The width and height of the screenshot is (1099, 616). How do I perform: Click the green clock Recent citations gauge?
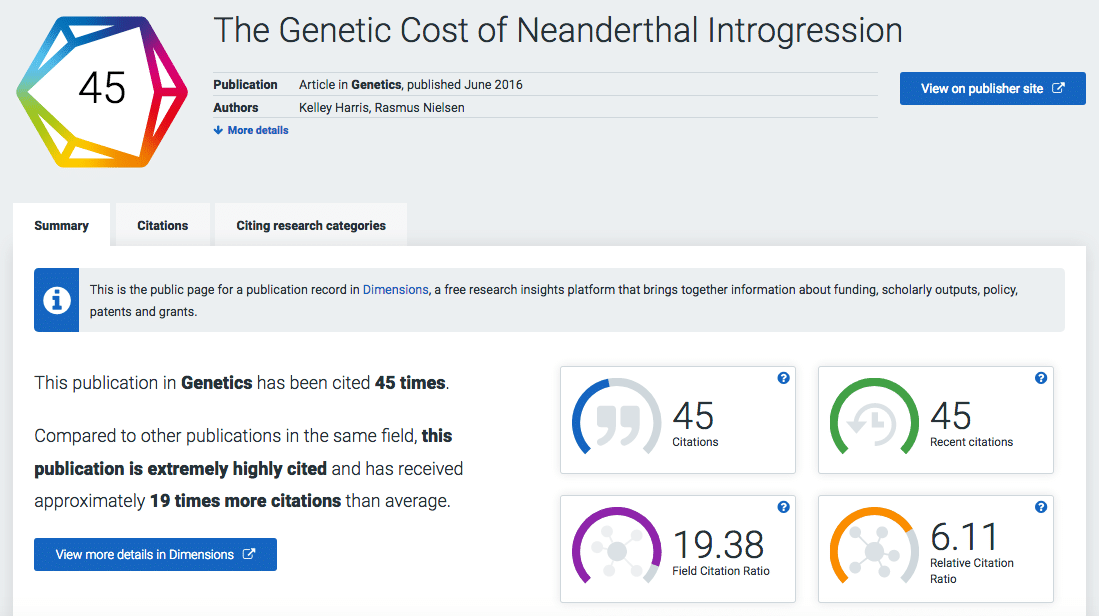point(874,420)
